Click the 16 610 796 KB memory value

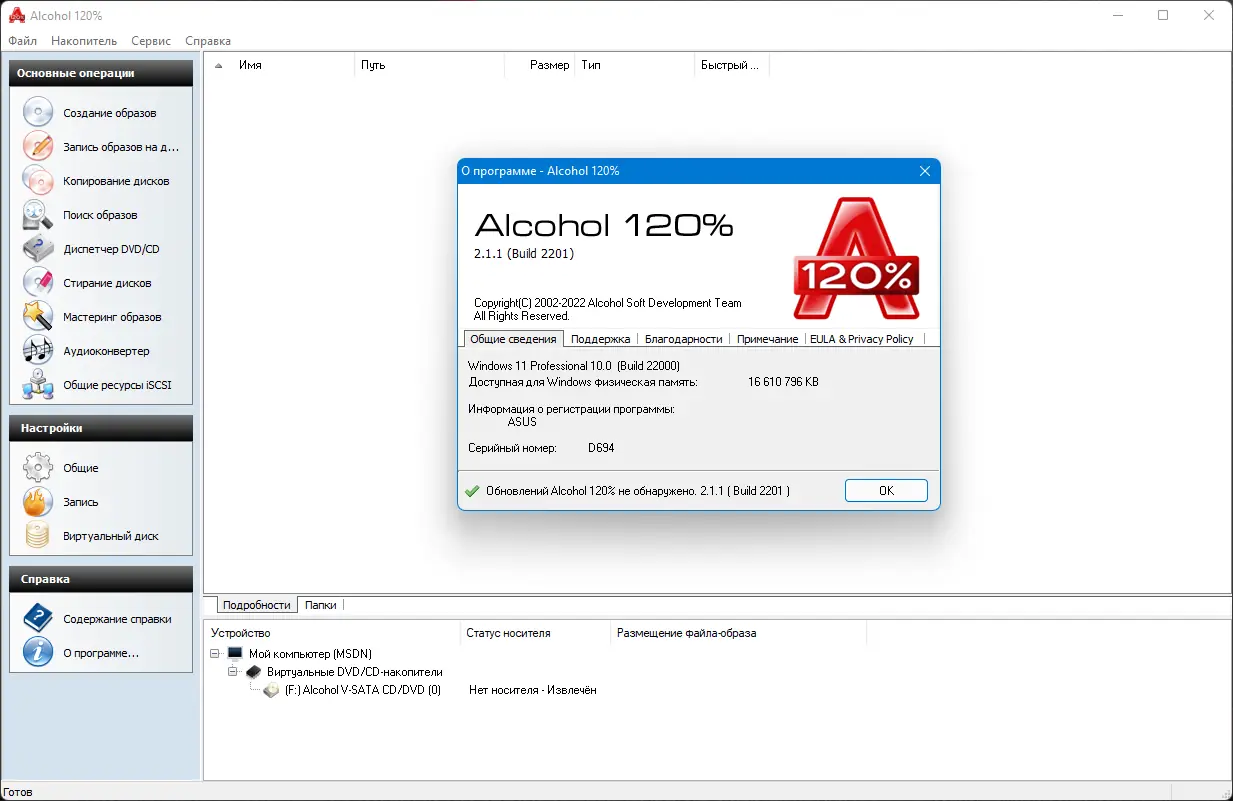[x=783, y=382]
